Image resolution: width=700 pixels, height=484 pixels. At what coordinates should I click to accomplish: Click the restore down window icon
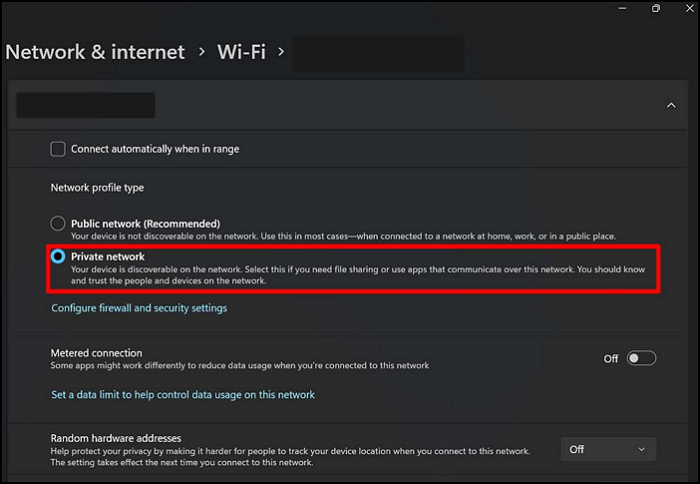click(656, 8)
